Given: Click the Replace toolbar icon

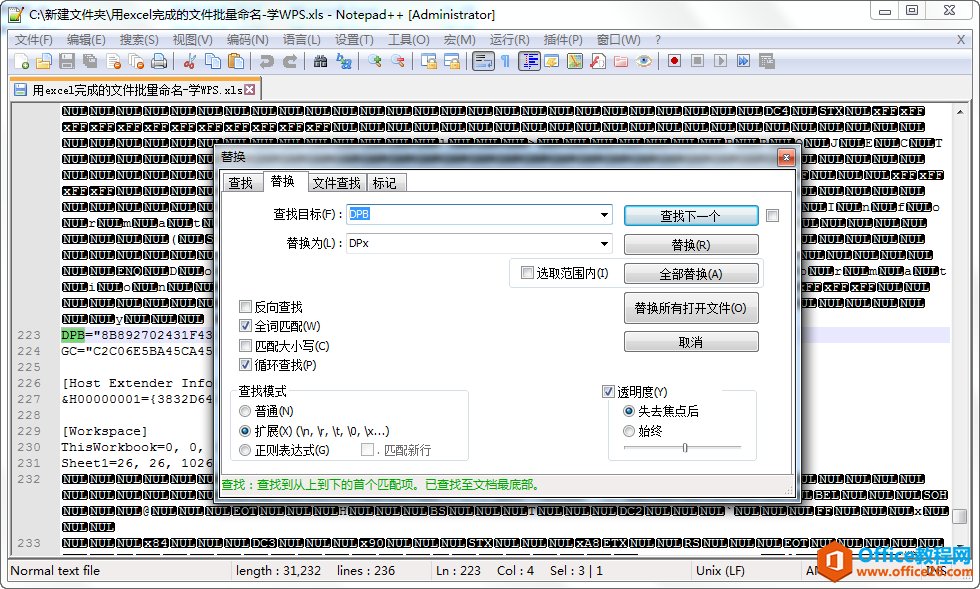Looking at the screenshot, I should [x=344, y=61].
